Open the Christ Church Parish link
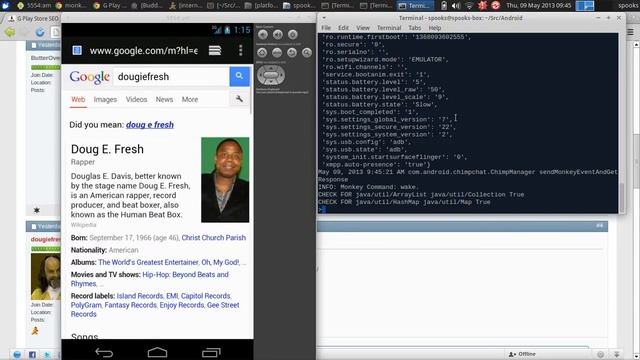This screenshot has height=360, width=640. click(213, 238)
